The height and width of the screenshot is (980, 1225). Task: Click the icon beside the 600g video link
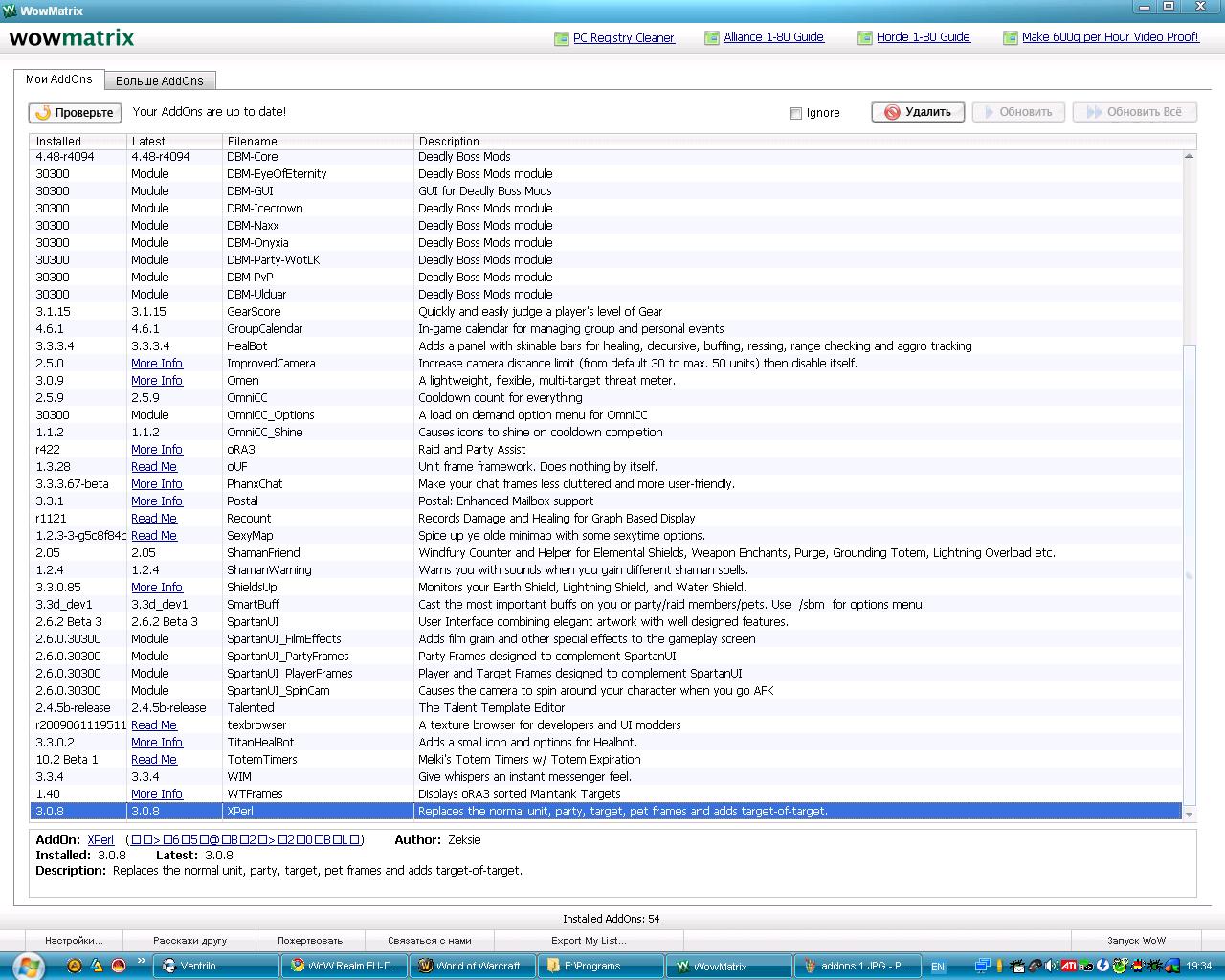(1011, 38)
